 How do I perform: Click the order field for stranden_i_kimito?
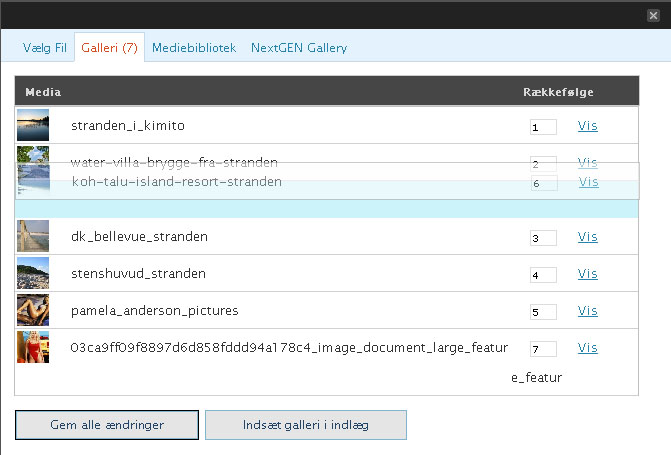pos(543,127)
